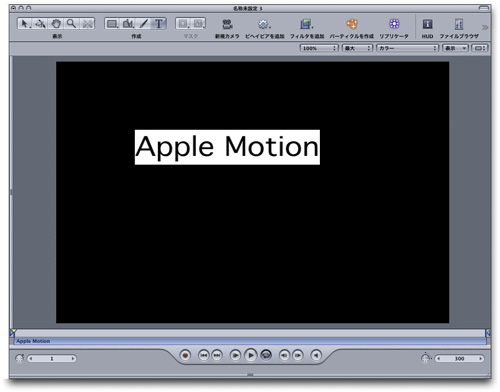Open the 100% zoom level dropdown

coord(319,48)
